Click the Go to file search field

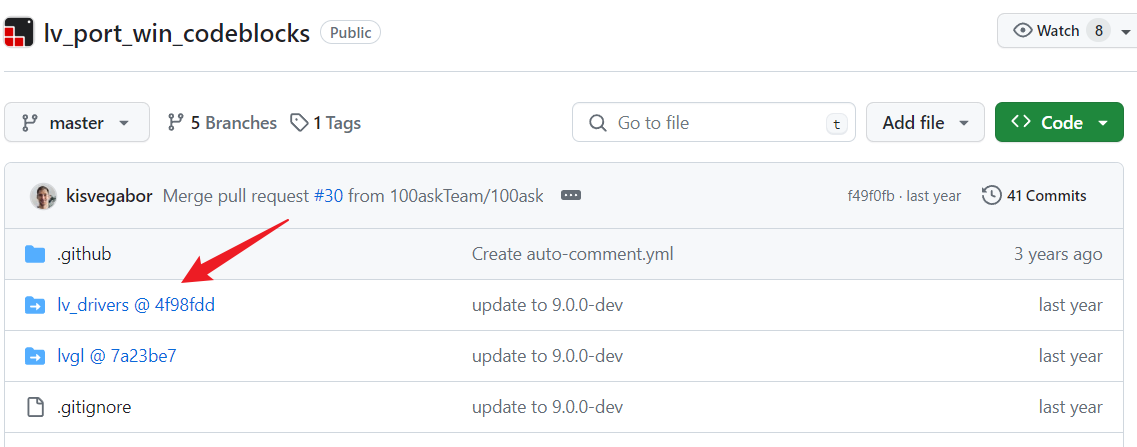tap(713, 123)
